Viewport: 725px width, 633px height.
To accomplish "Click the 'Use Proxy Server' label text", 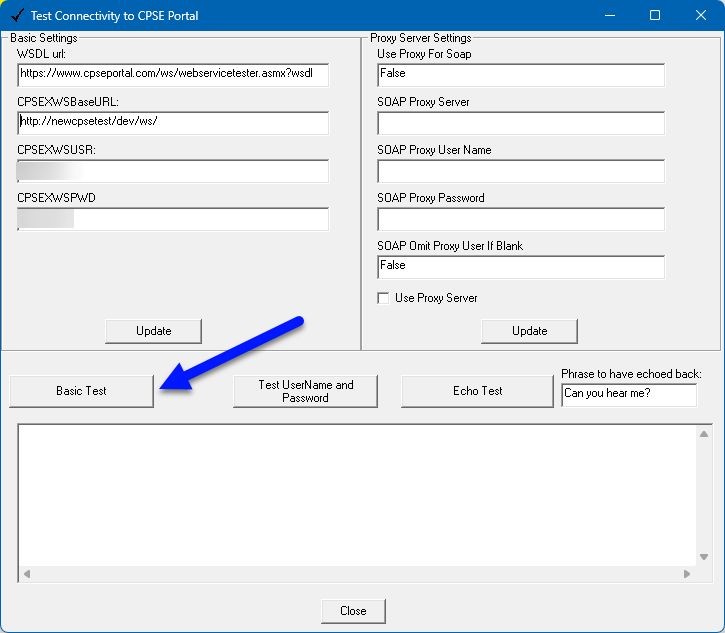I will click(x=436, y=298).
